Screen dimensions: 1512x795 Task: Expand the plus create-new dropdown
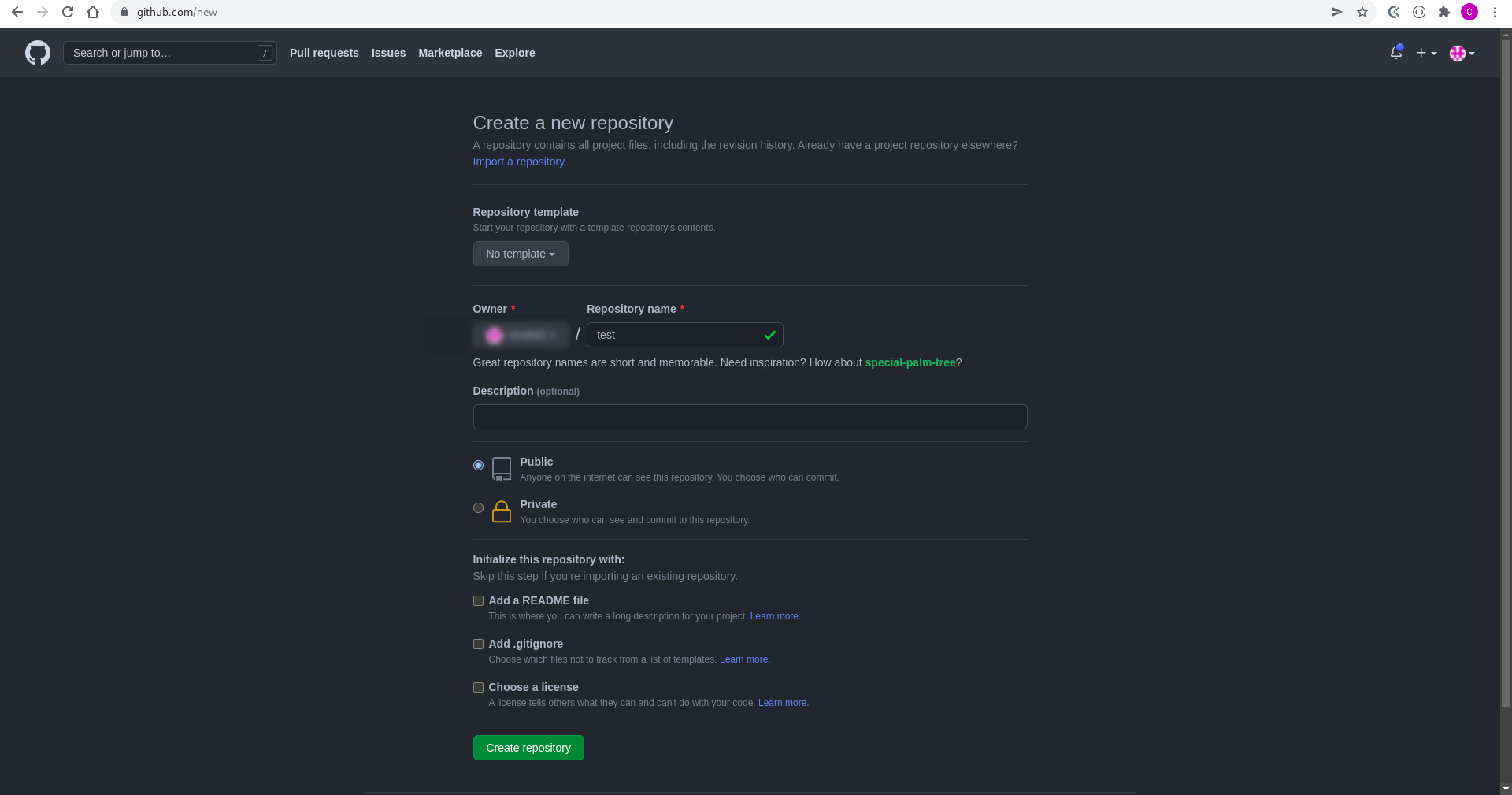pyautogui.click(x=1426, y=53)
